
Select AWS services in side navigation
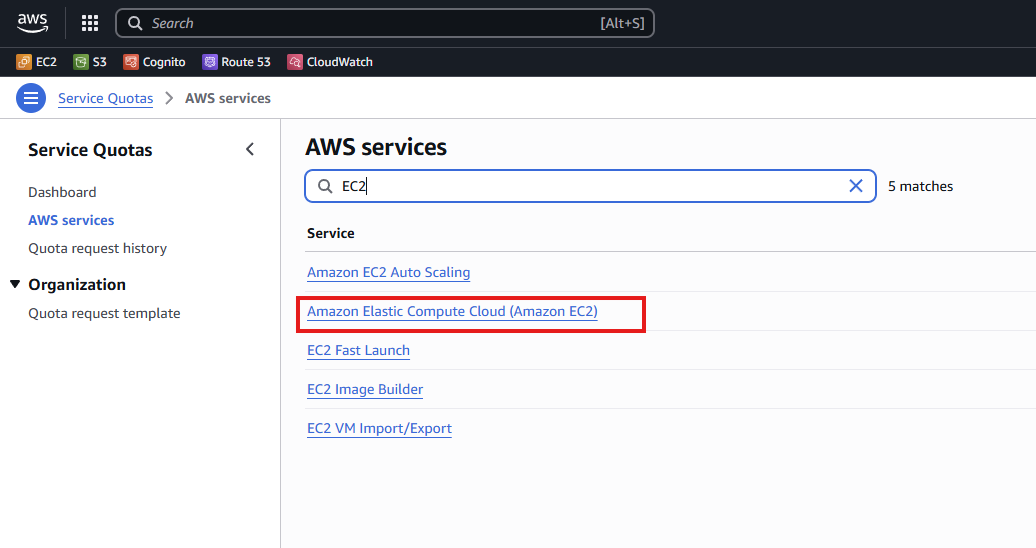[71, 220]
